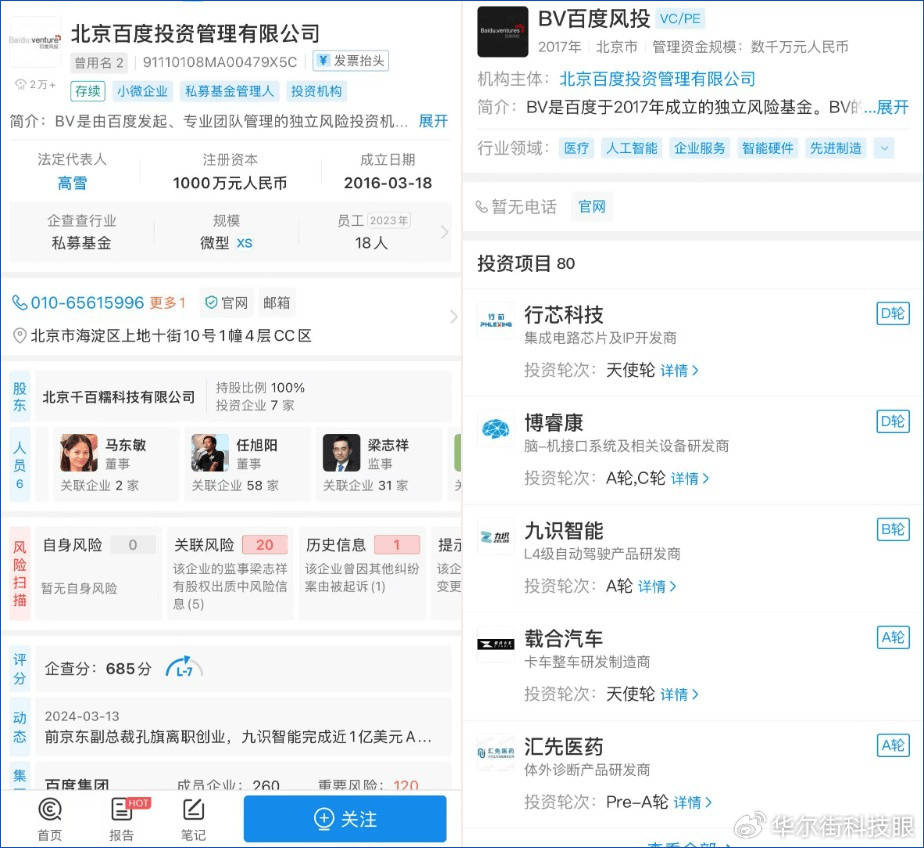This screenshot has width=924, height=848.
Task: Open 九识智能 logo icon
Action: point(496,536)
